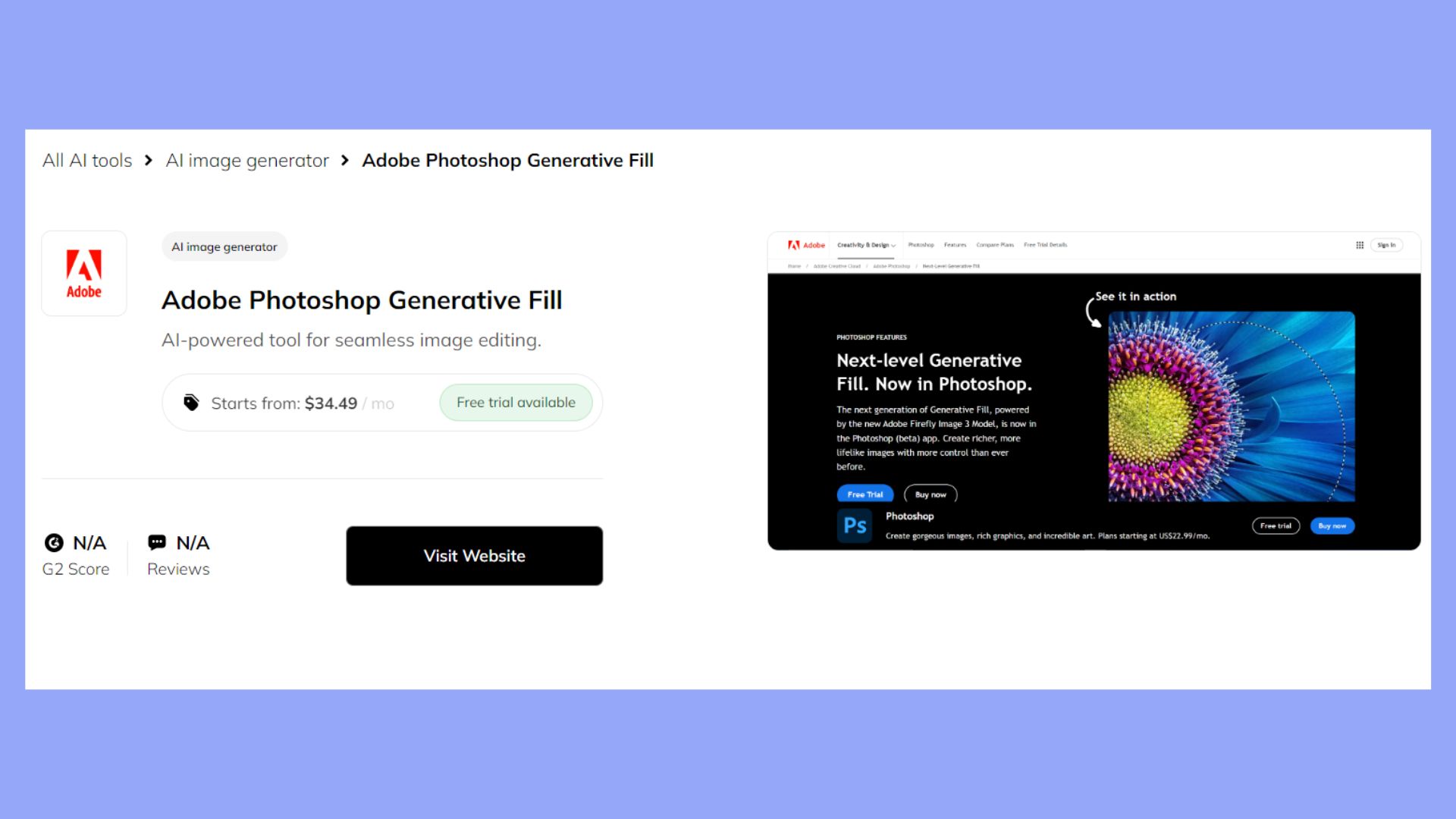Click Visit Website button
1456x819 pixels.
click(x=474, y=555)
